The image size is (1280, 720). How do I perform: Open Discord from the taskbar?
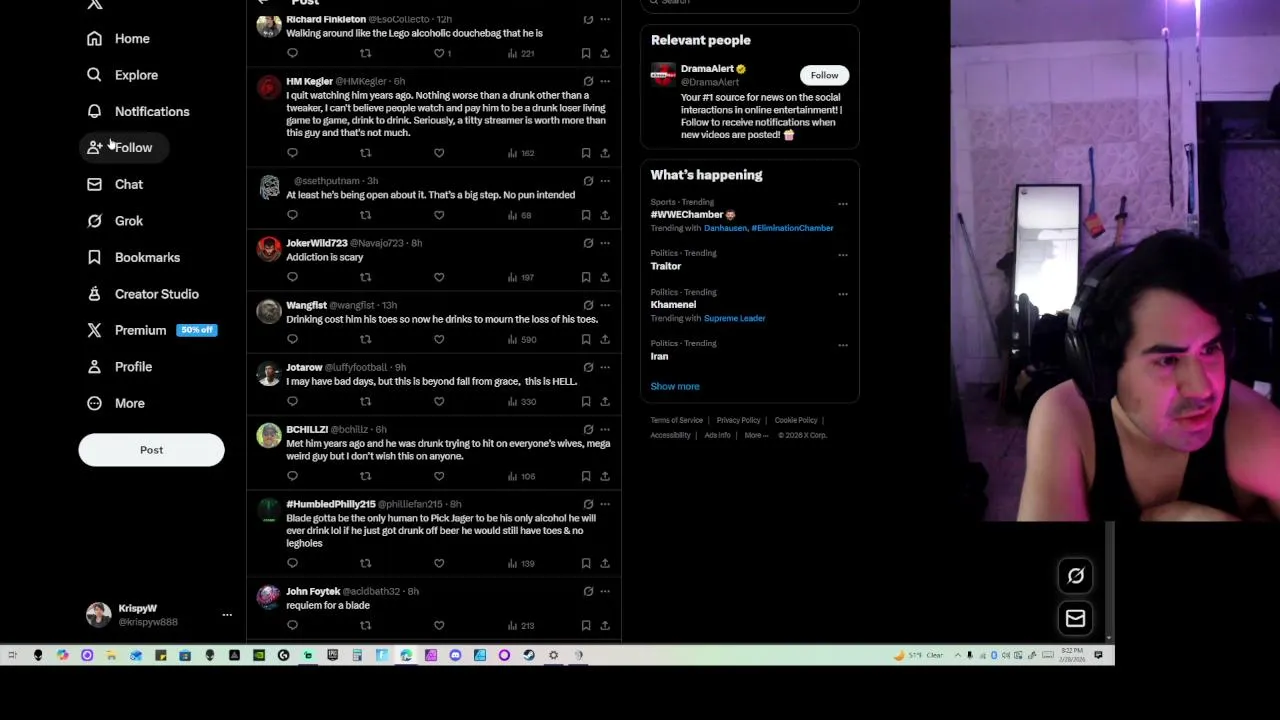tap(455, 656)
